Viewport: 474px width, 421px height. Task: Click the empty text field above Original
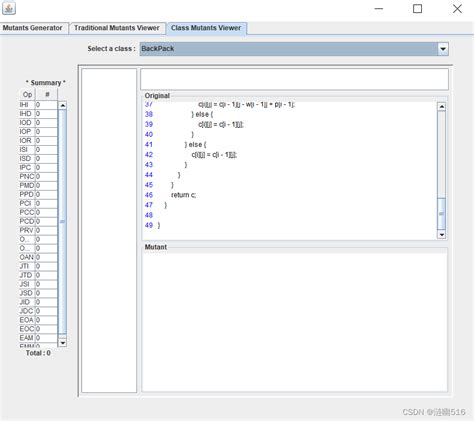(295, 79)
